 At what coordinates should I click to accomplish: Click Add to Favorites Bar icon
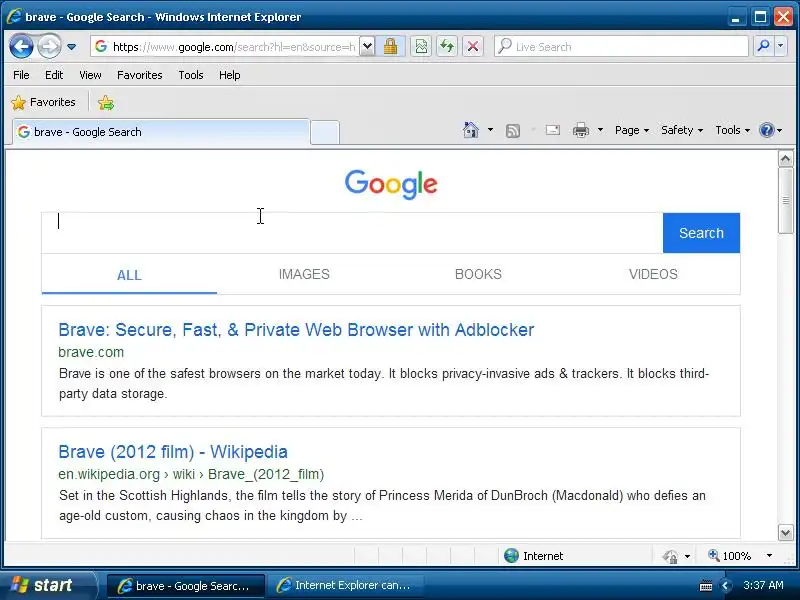point(106,103)
